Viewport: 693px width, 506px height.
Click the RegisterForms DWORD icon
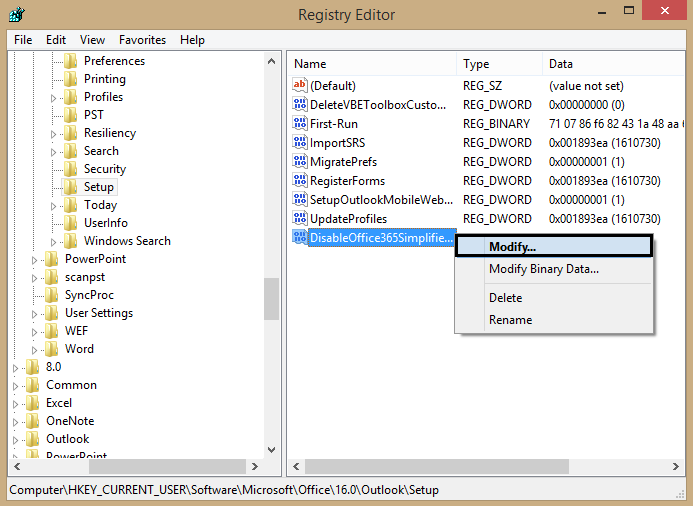click(300, 180)
